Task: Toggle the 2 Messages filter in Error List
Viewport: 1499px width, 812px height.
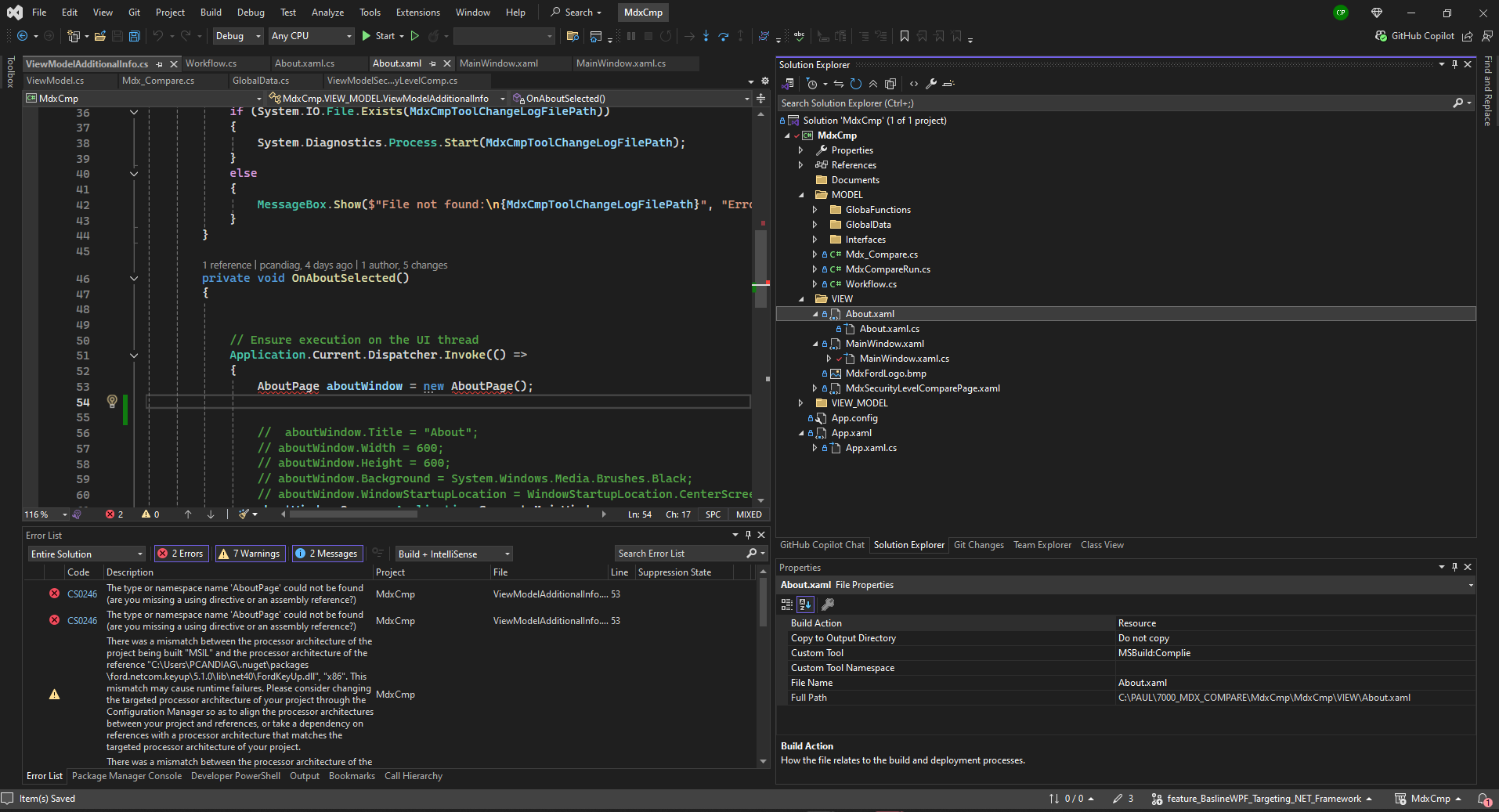Action: tap(327, 554)
